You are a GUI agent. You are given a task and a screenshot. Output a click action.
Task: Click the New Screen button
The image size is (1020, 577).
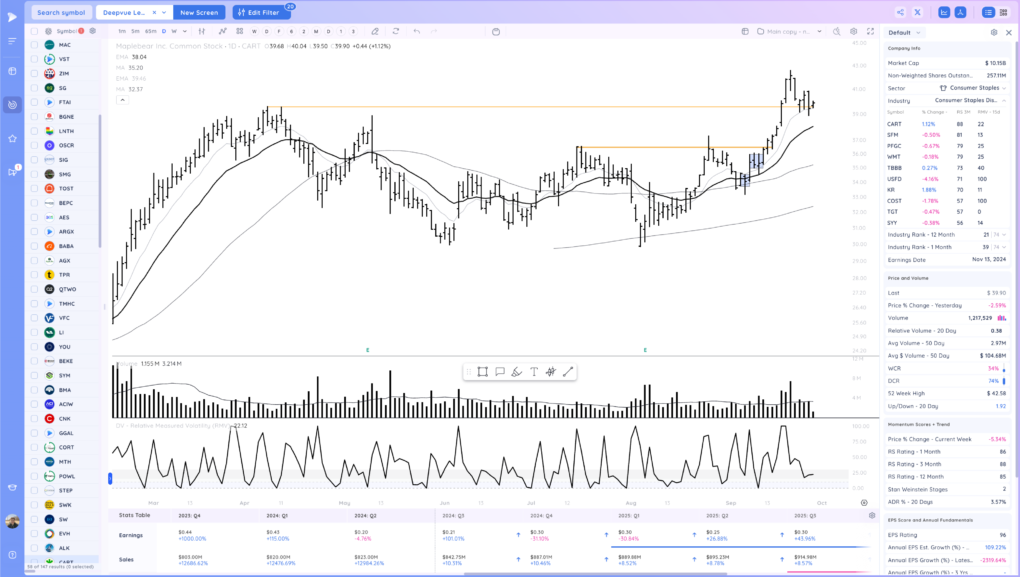pyautogui.click(x=199, y=12)
